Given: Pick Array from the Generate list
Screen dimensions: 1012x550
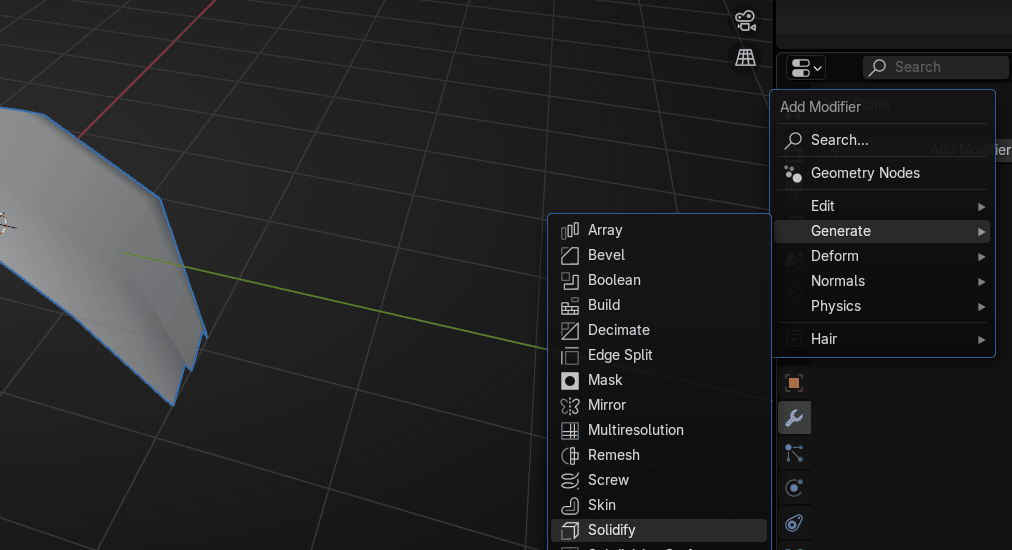Looking at the screenshot, I should tap(605, 230).
